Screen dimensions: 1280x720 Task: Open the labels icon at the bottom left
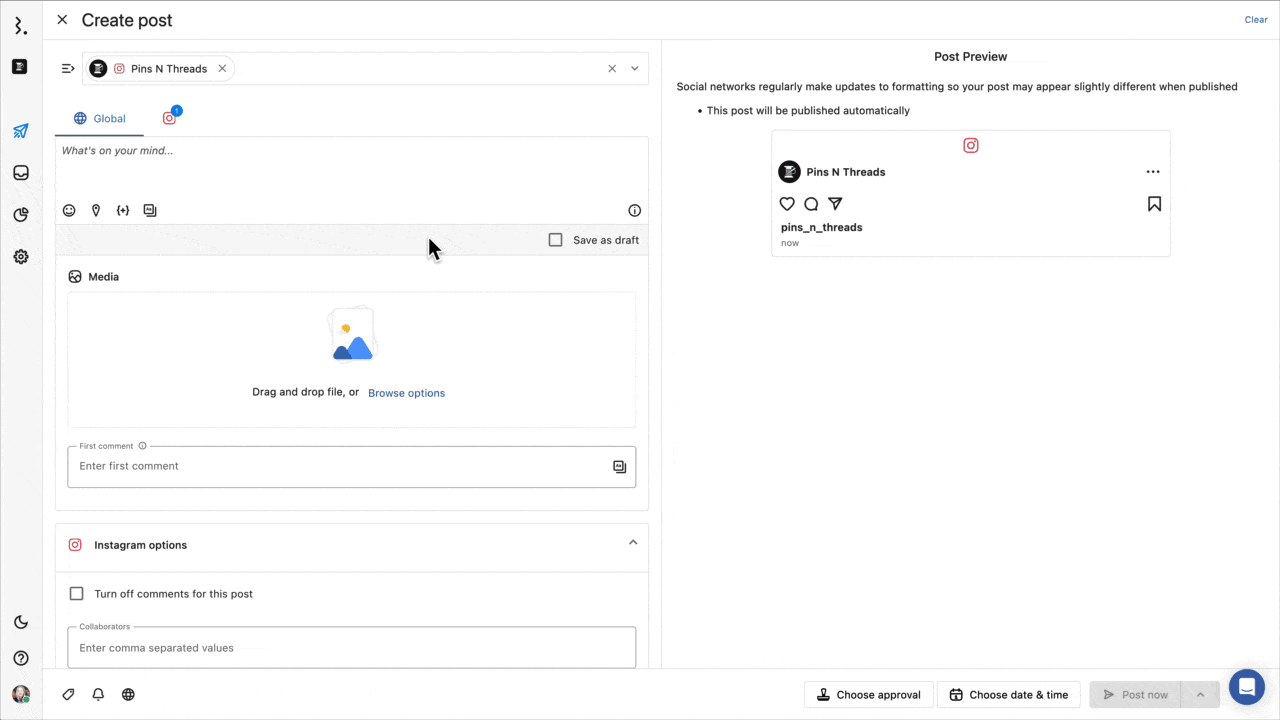68,694
